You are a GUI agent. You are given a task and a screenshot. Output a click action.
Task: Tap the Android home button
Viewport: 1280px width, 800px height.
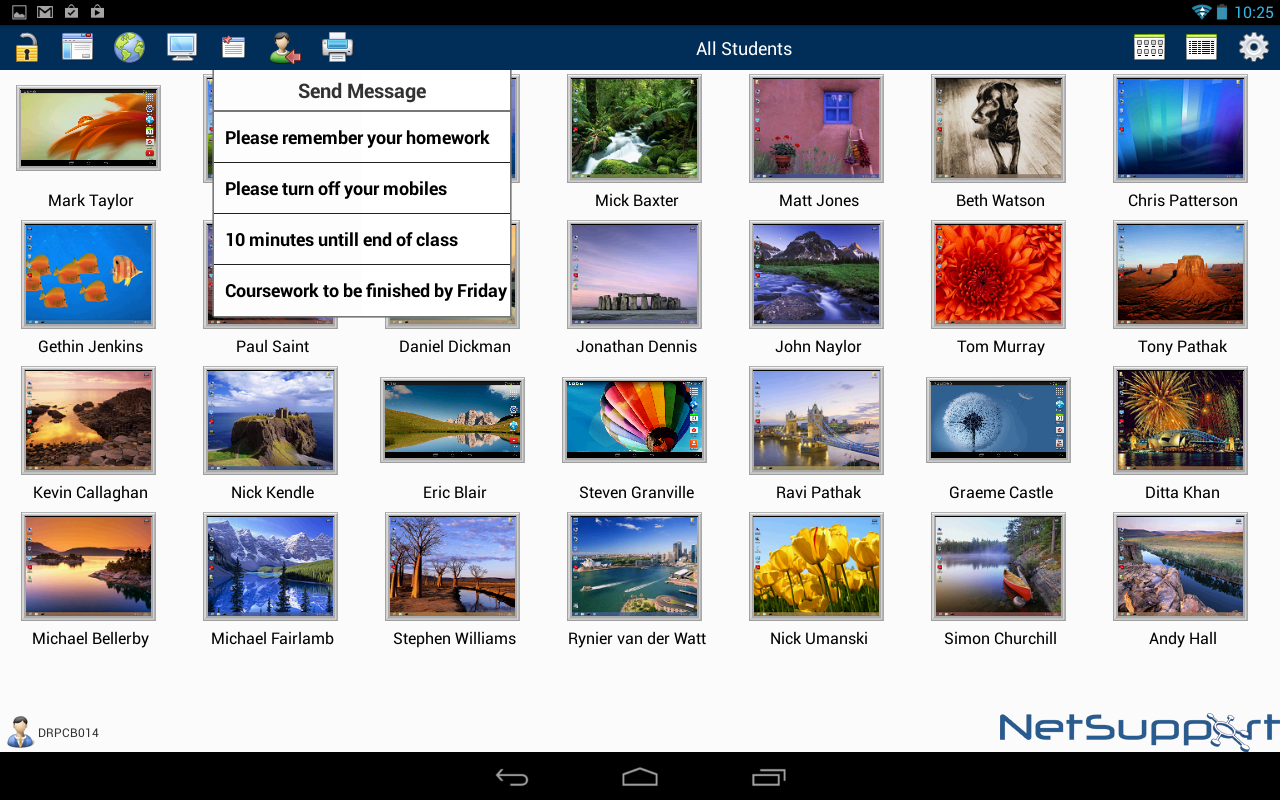coord(640,777)
